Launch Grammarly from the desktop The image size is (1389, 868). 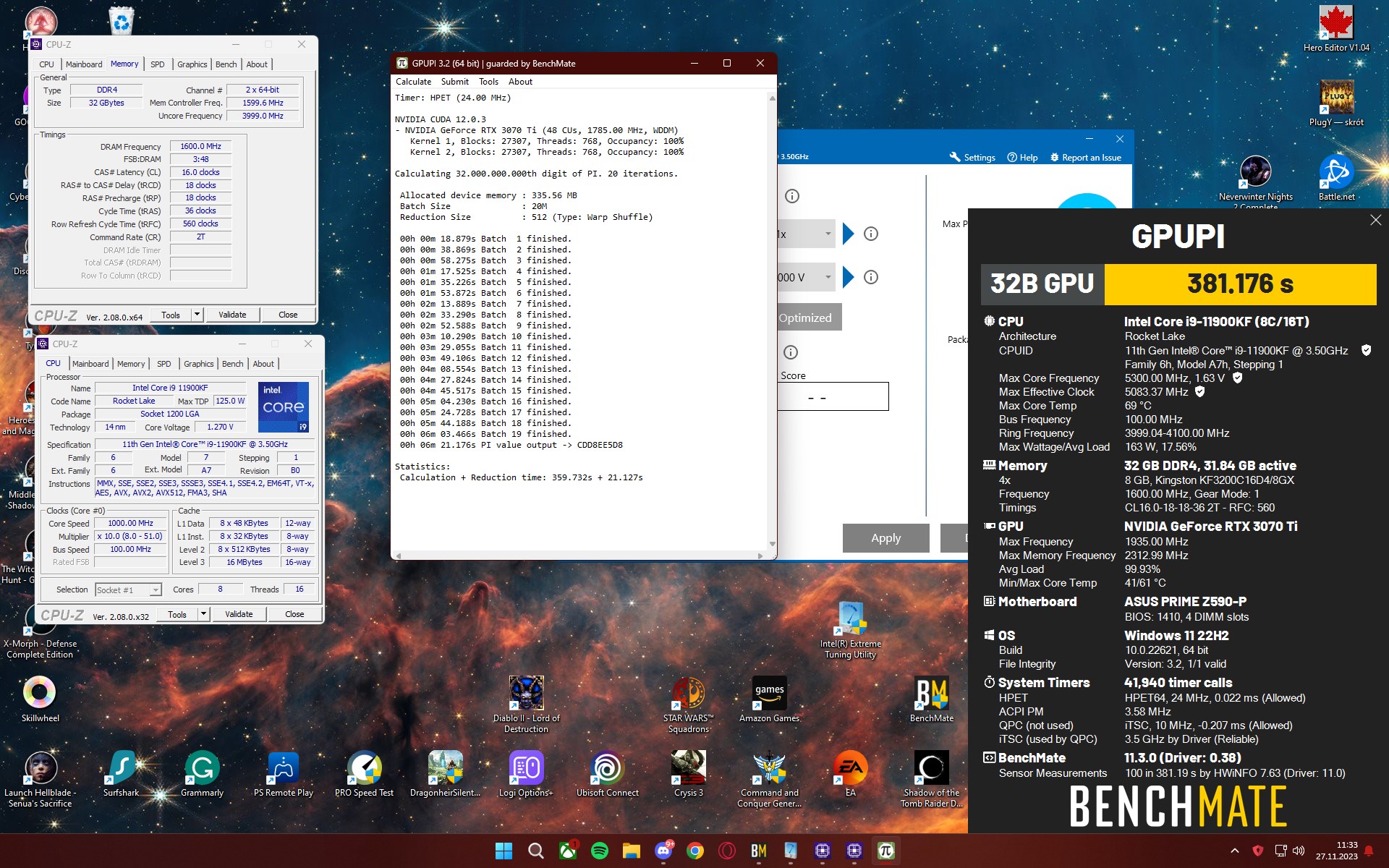pos(202,773)
